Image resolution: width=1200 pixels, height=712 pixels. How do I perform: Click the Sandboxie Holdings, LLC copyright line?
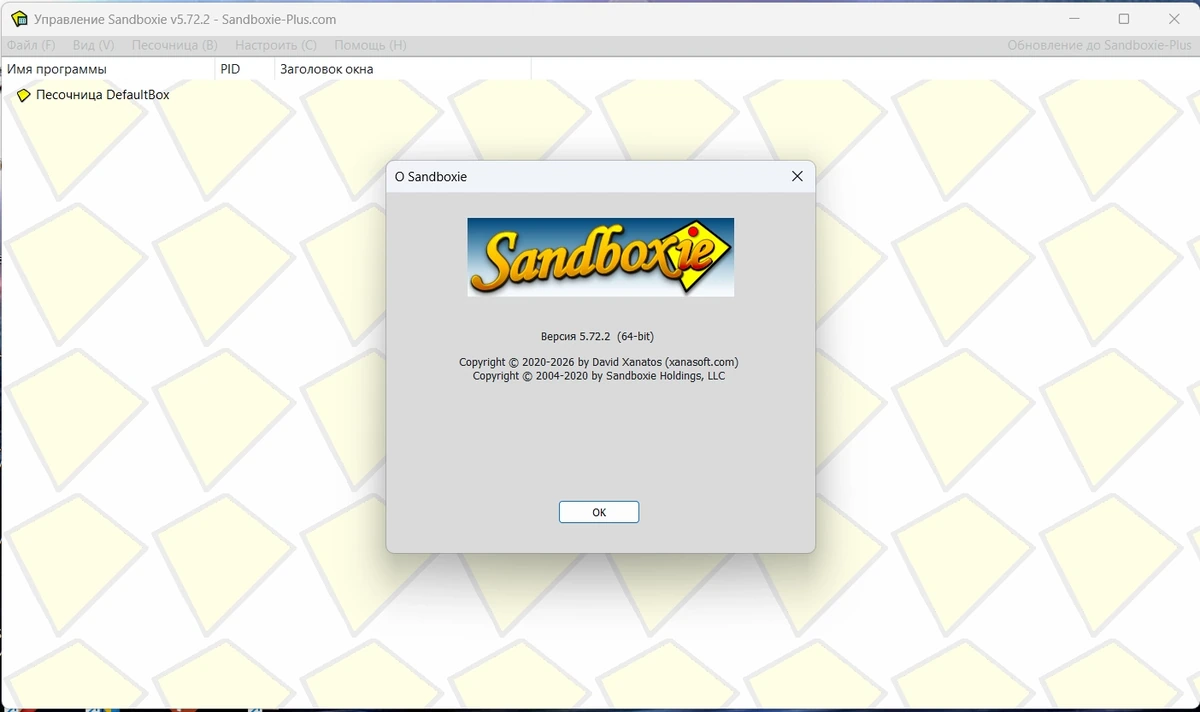(x=598, y=376)
